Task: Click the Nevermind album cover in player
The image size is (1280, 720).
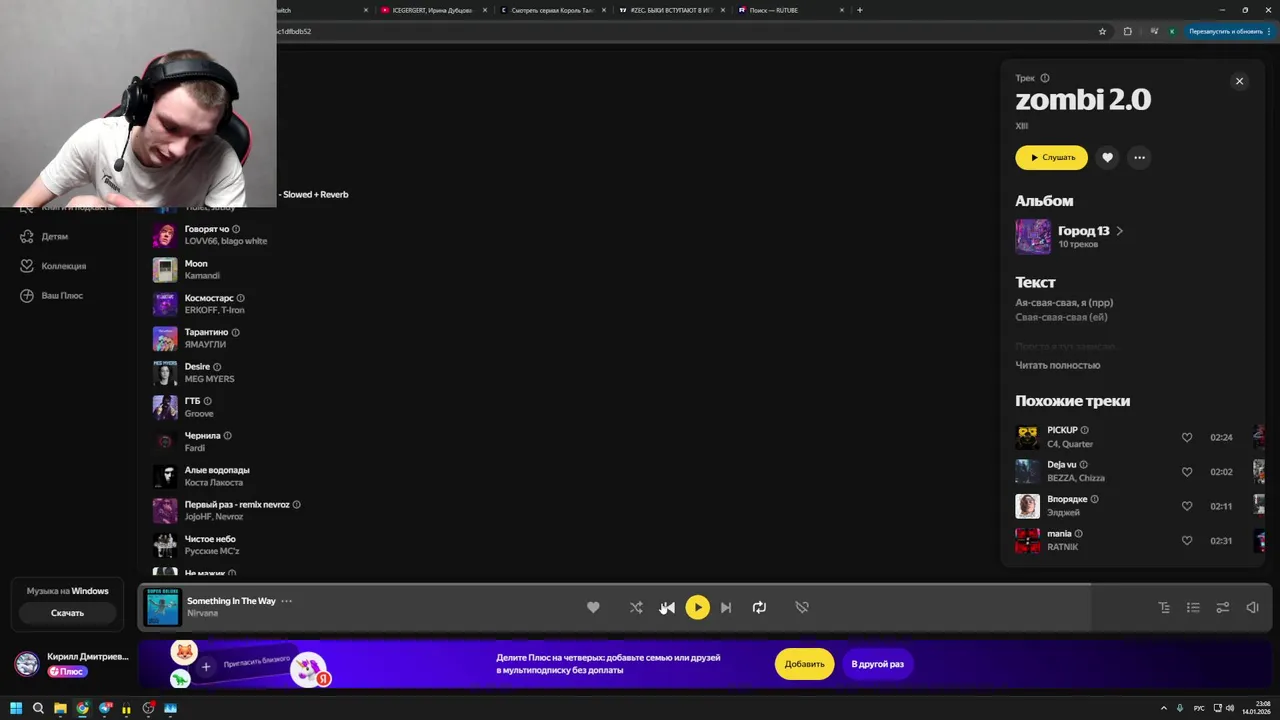Action: point(162,607)
